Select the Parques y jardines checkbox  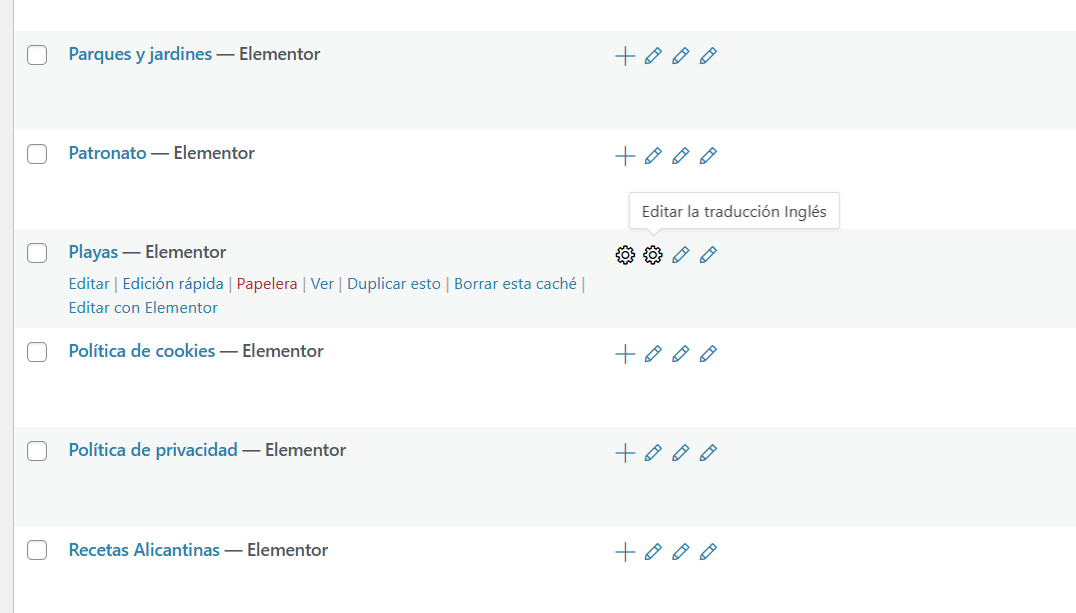pos(37,55)
